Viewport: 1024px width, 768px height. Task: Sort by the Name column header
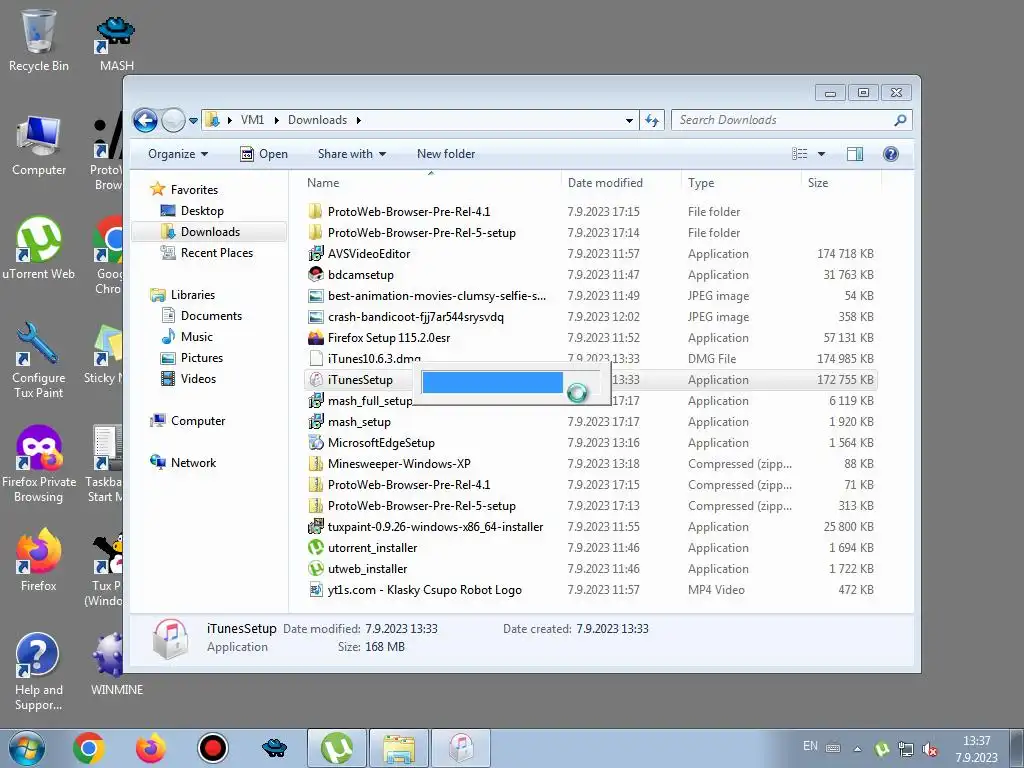431,183
